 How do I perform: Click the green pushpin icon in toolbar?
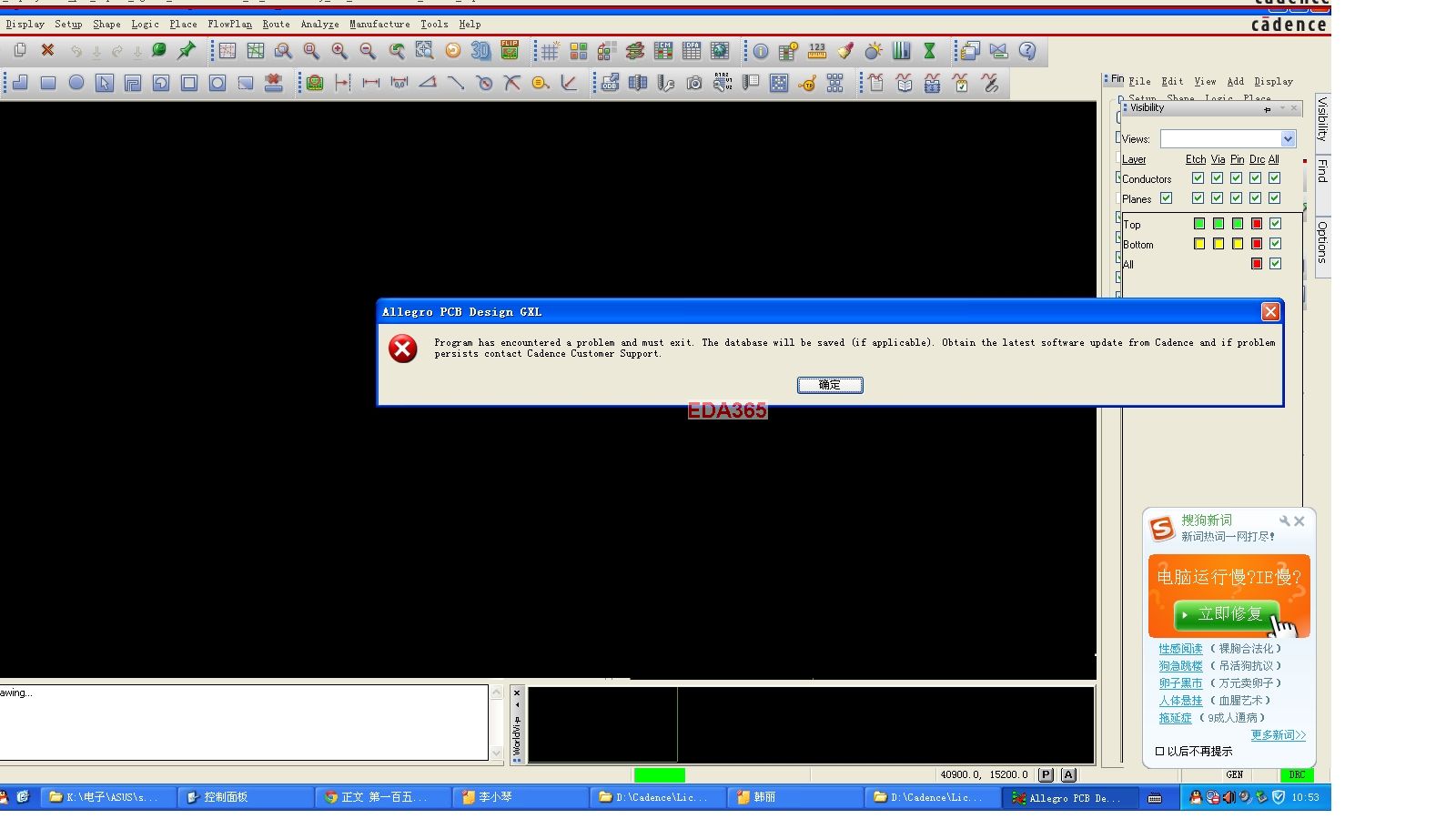[187, 51]
